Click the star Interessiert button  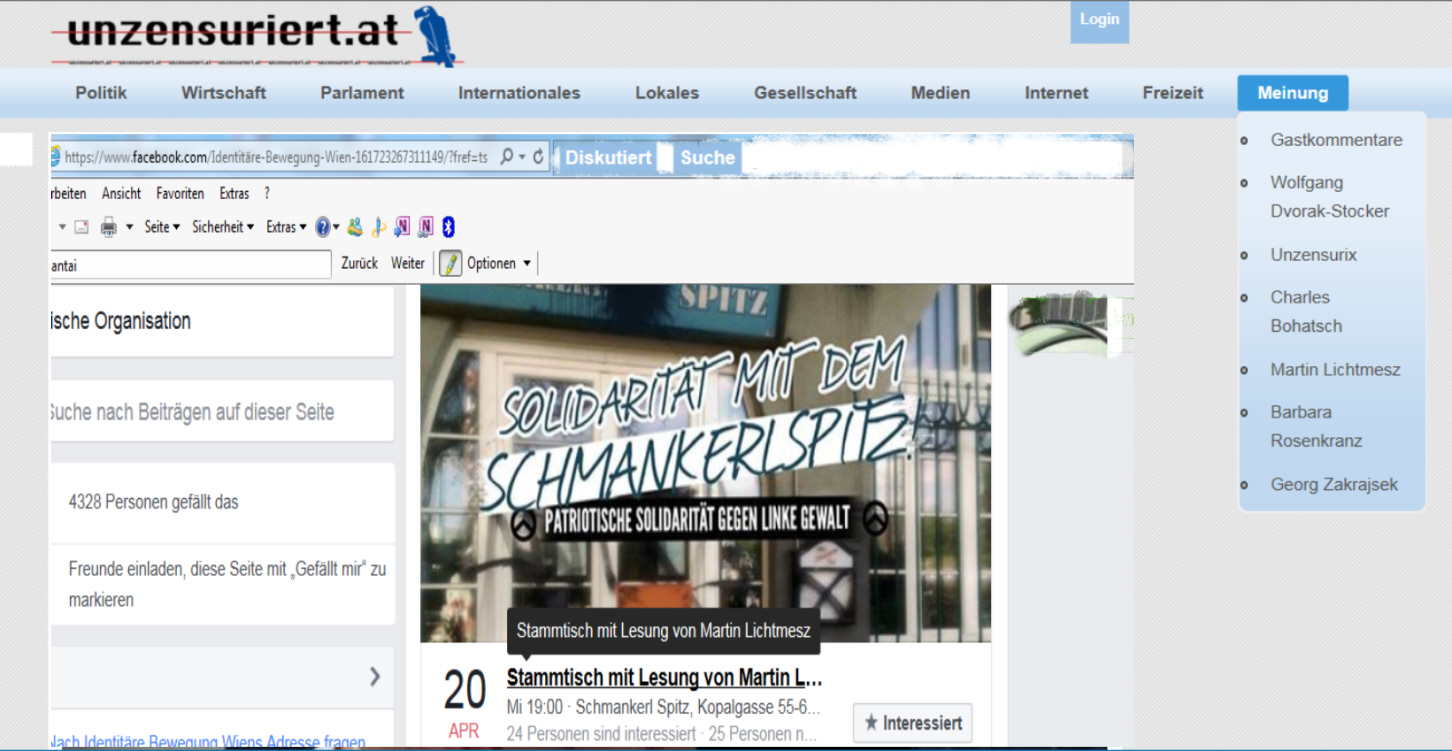(912, 722)
